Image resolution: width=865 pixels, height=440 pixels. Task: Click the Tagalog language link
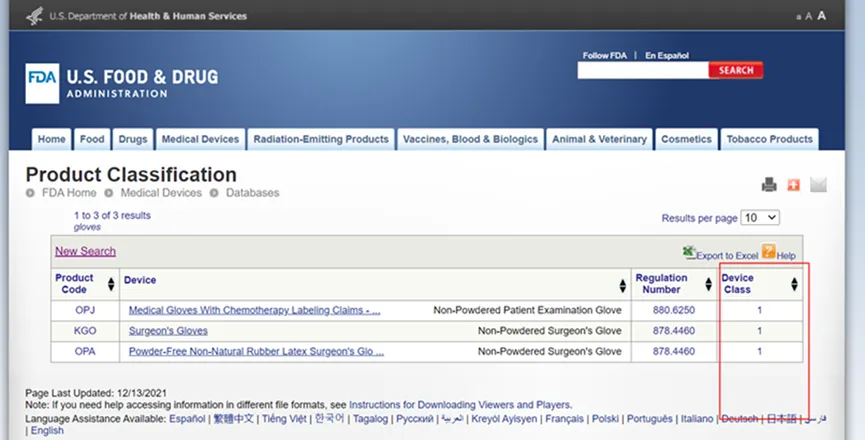[370, 419]
